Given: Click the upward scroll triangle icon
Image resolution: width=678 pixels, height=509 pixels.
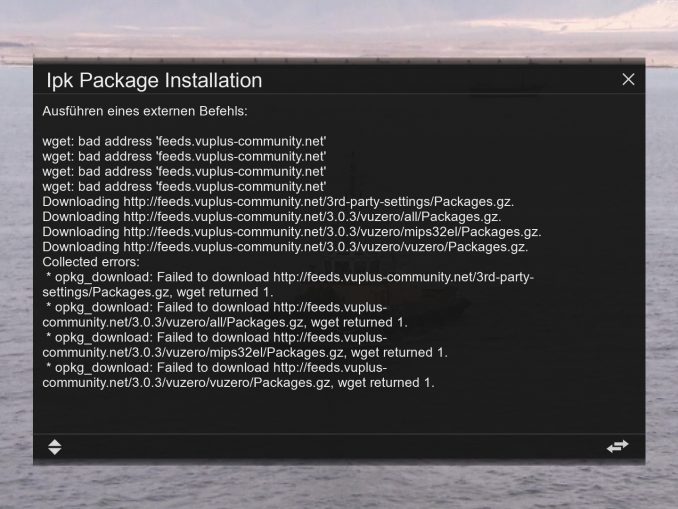Looking at the screenshot, I should pos(54,442).
